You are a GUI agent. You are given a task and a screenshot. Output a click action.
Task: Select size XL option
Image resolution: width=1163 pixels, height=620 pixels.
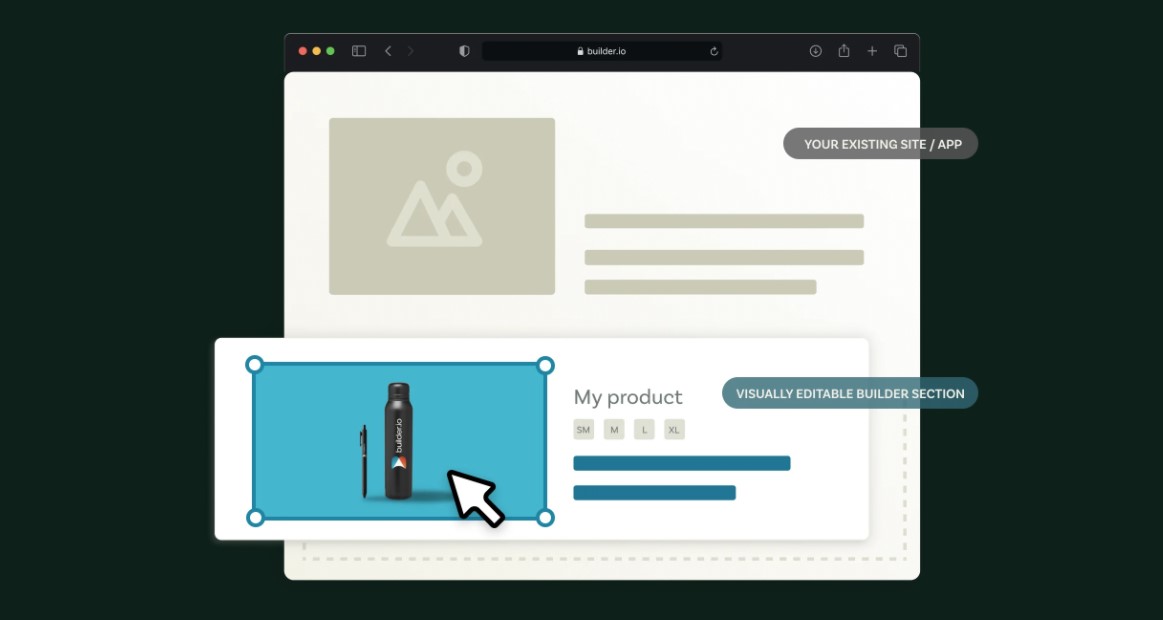pyautogui.click(x=674, y=429)
